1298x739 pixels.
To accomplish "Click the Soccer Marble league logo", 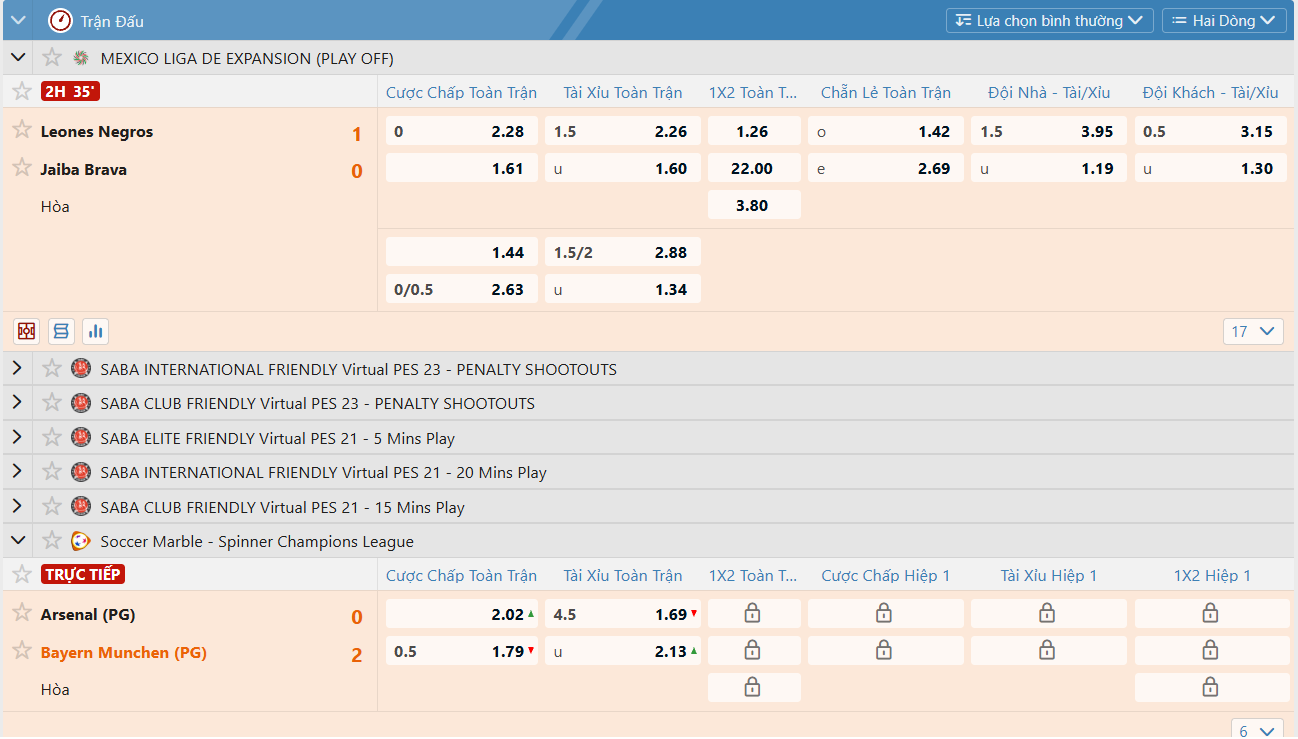I will point(81,541).
